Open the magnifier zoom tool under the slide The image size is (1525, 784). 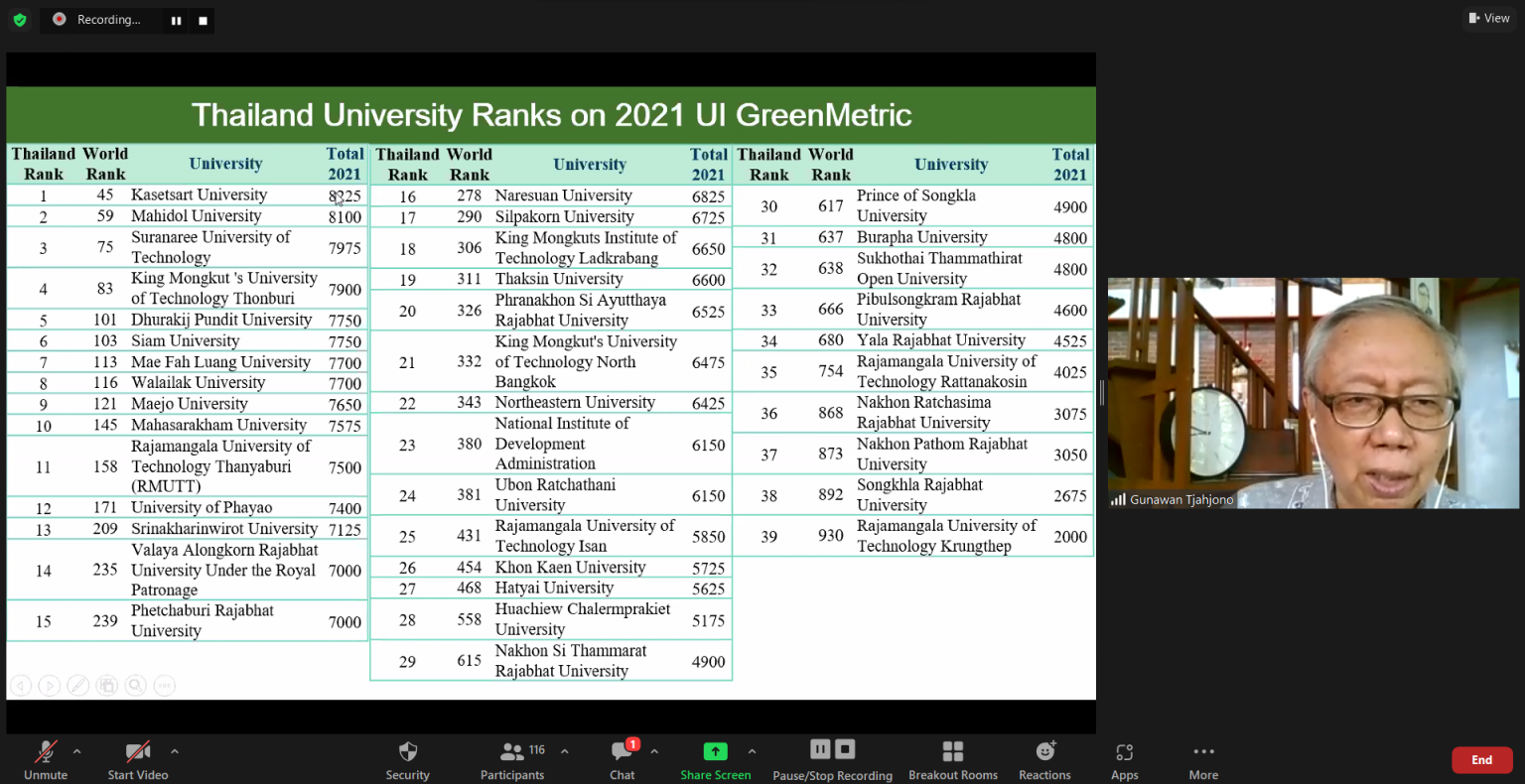[x=136, y=685]
